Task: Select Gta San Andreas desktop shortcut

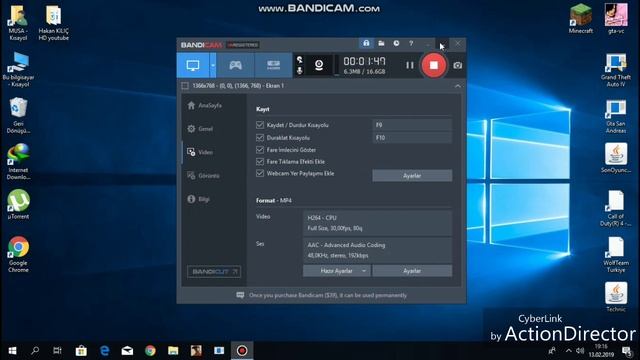Action: pos(616,117)
